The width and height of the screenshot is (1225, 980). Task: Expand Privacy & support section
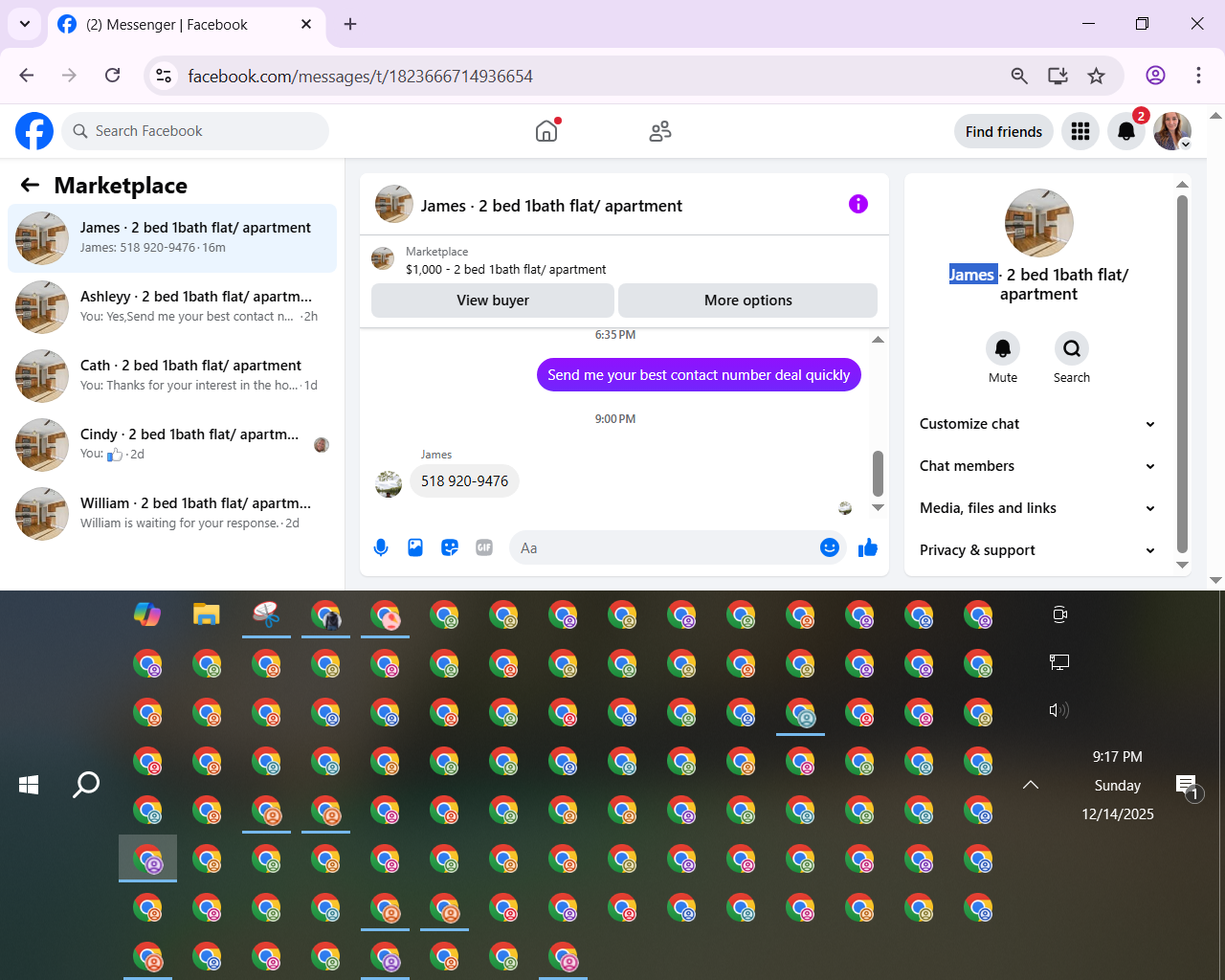coord(1037,550)
